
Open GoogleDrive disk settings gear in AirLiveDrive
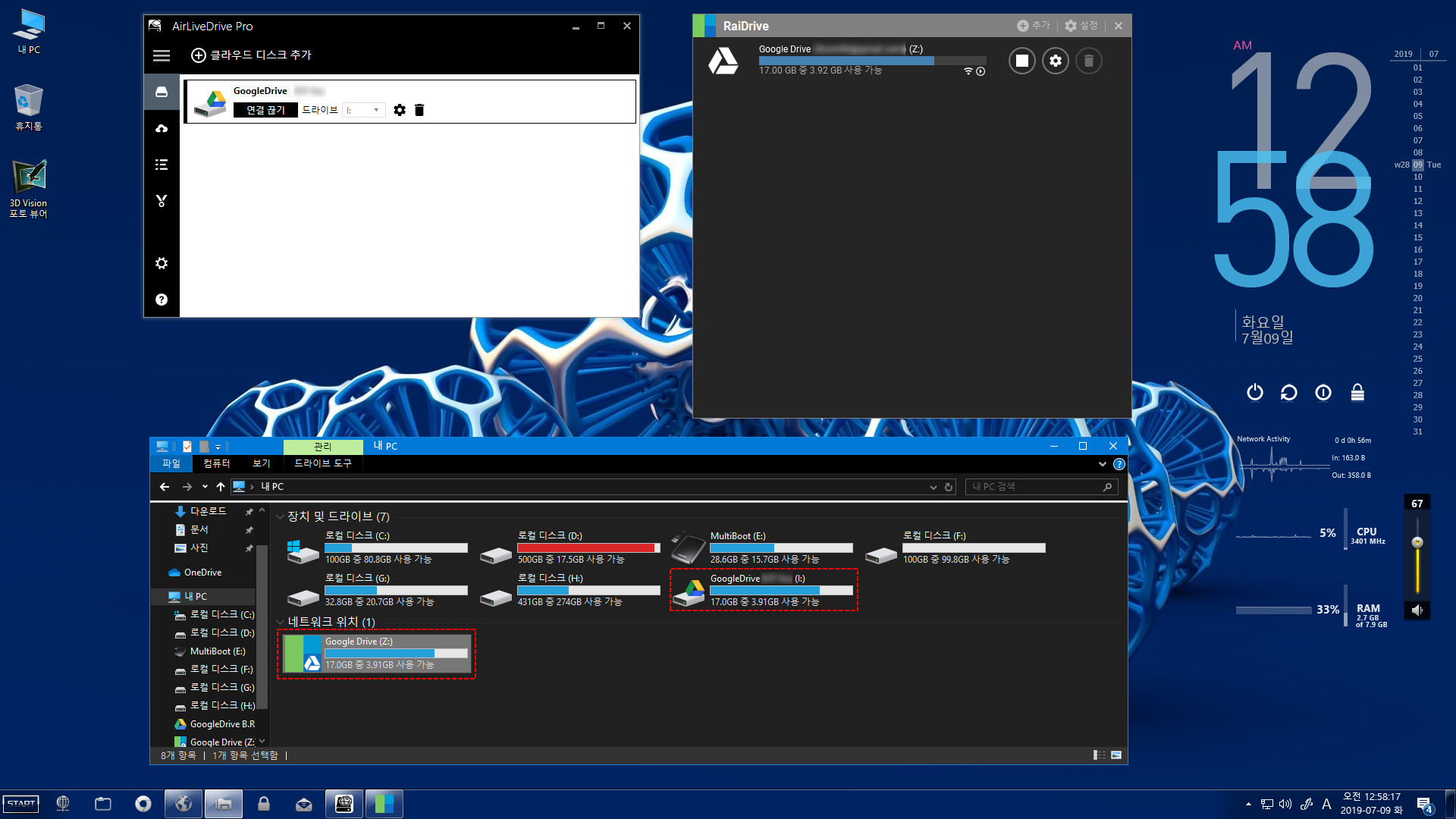click(400, 110)
